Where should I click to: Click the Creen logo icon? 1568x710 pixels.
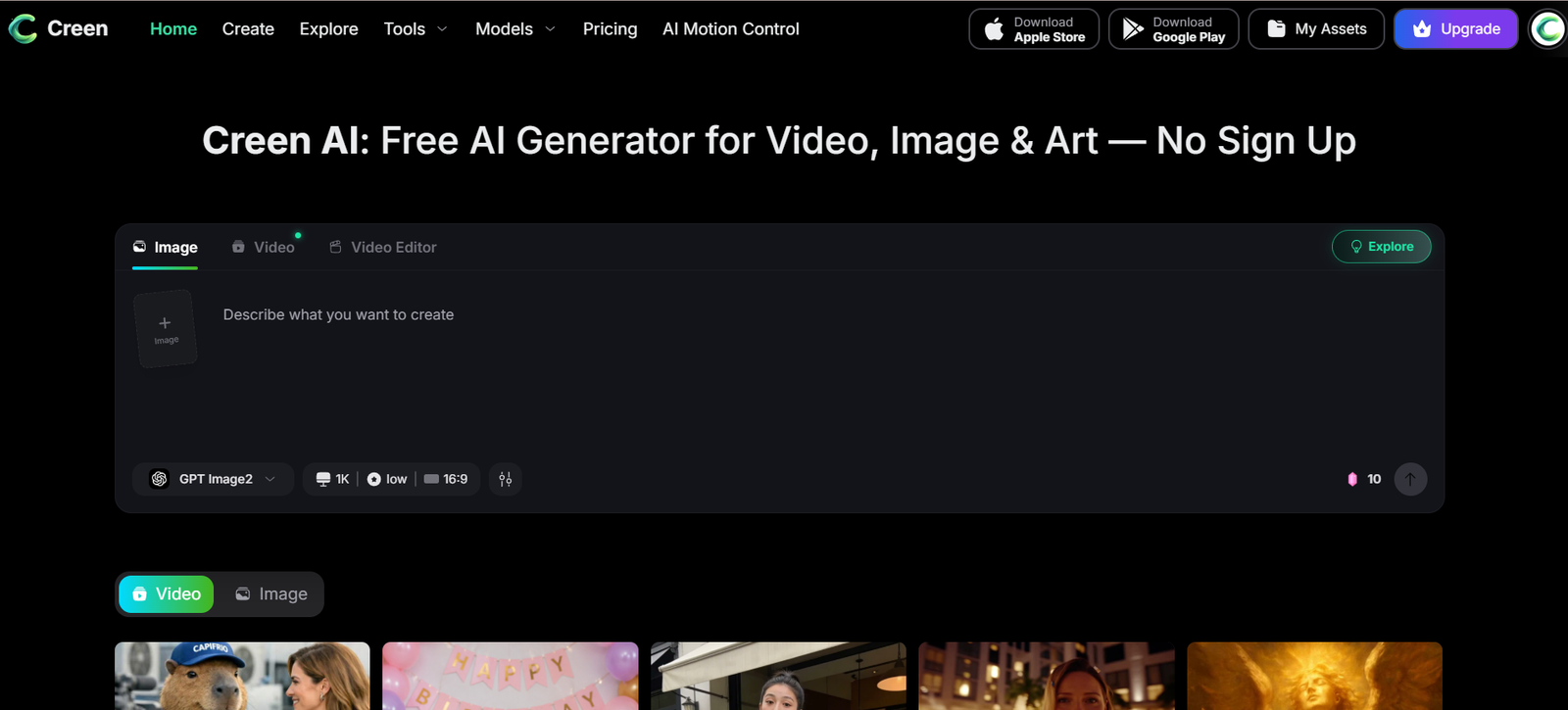click(24, 29)
